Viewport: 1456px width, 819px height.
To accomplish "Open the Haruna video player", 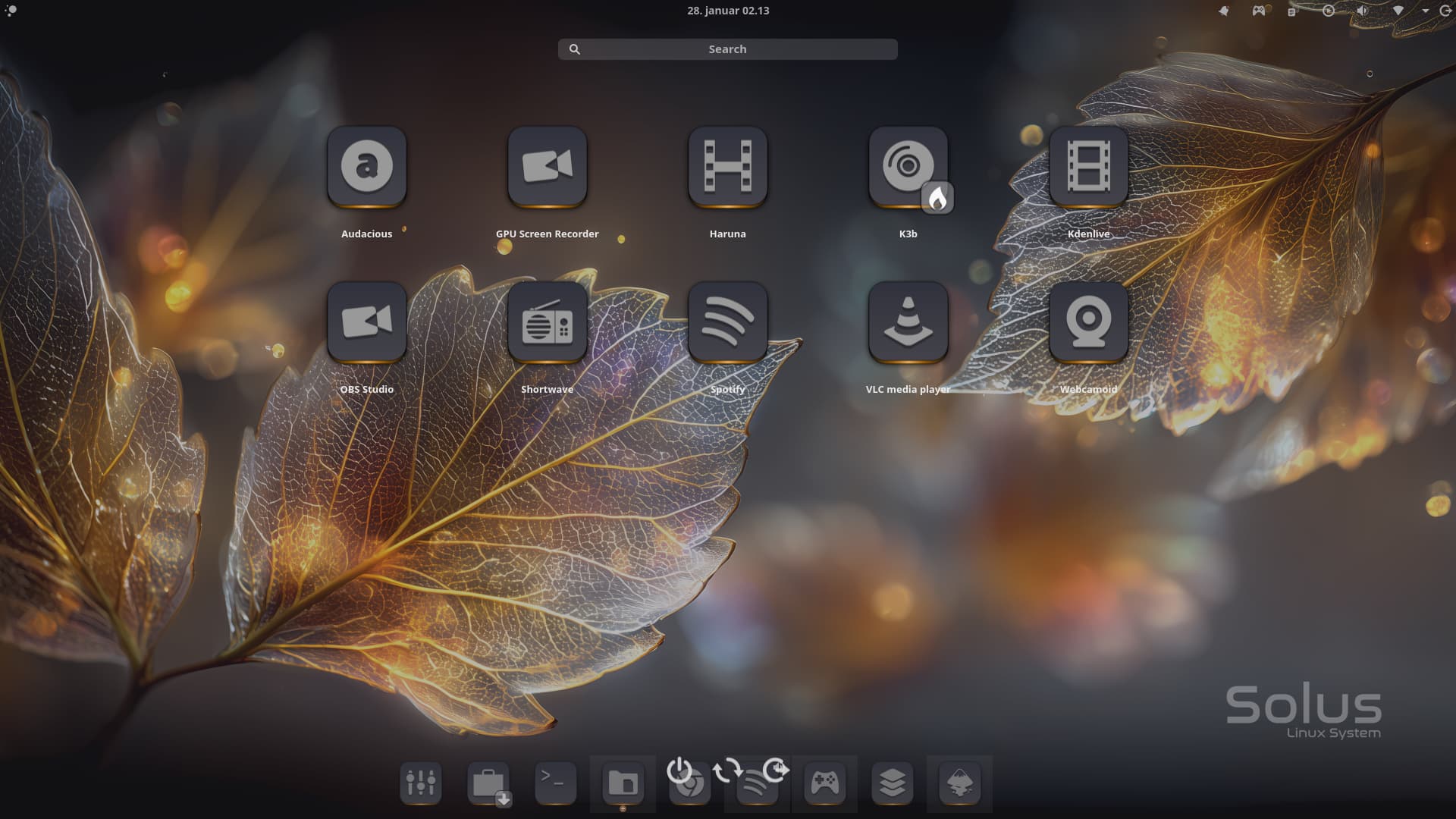I will [x=727, y=166].
